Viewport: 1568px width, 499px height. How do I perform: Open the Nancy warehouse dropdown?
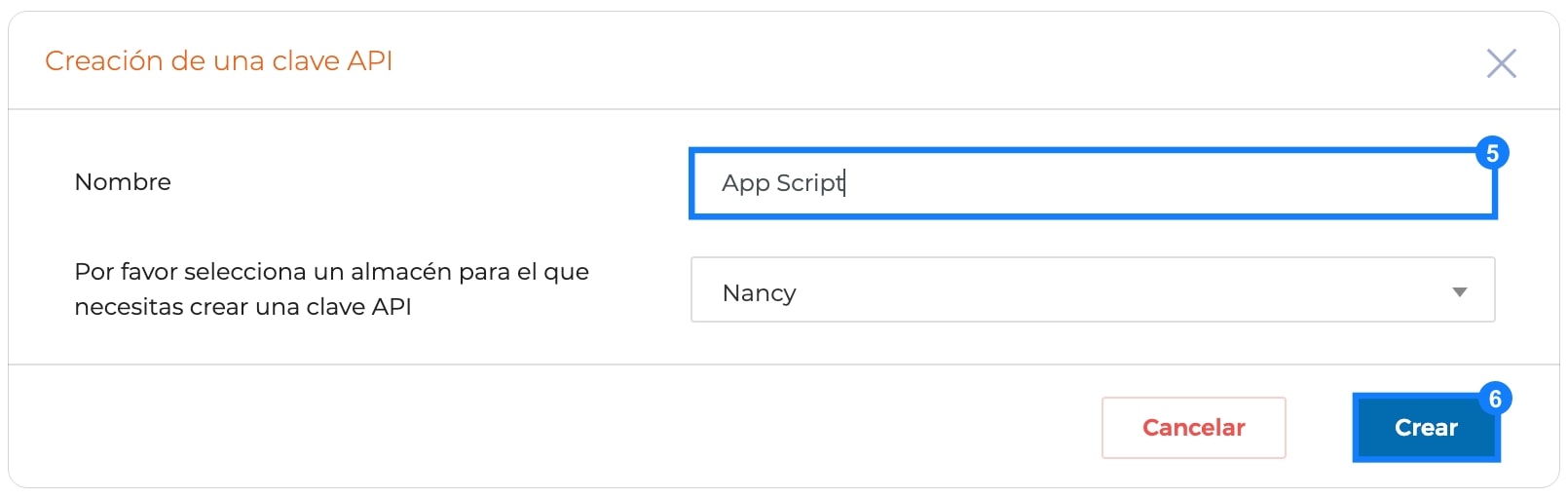pos(1093,289)
